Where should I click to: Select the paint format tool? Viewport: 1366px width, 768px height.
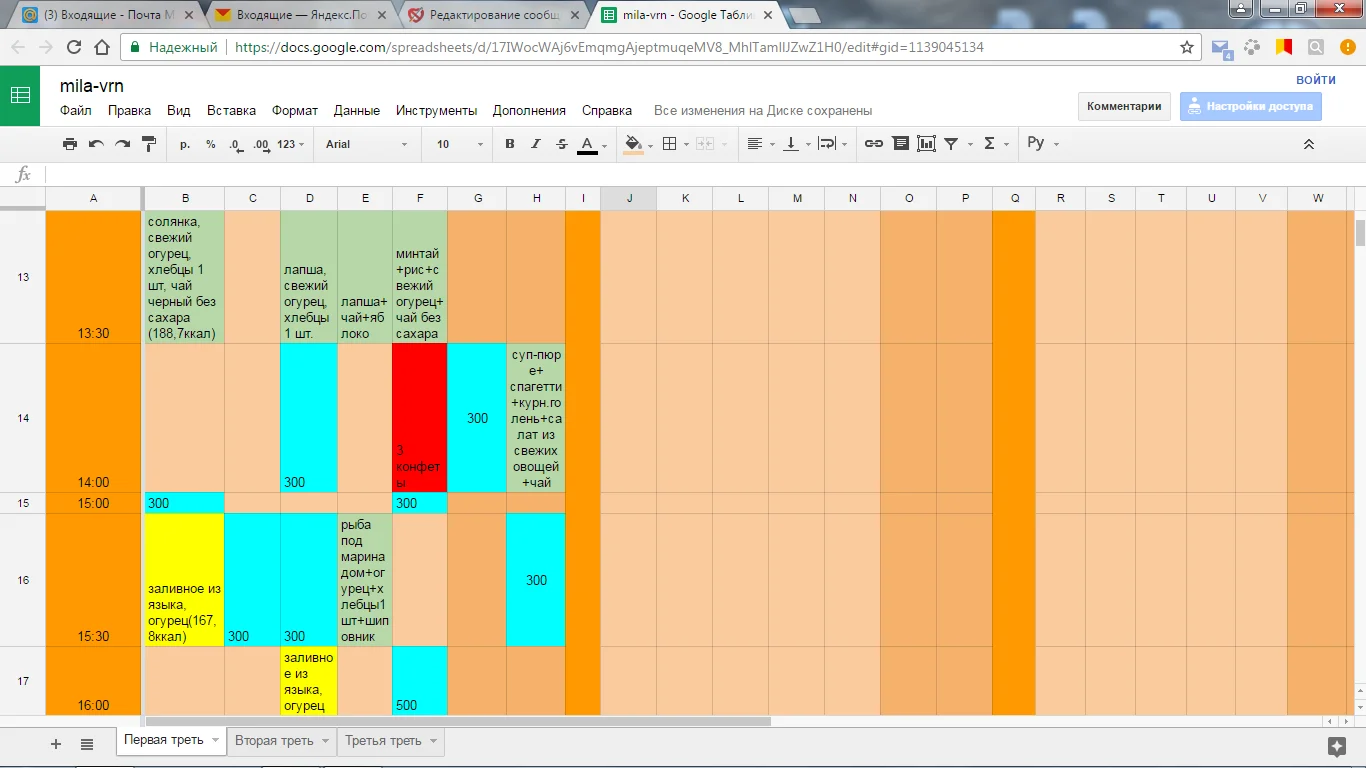click(x=149, y=144)
